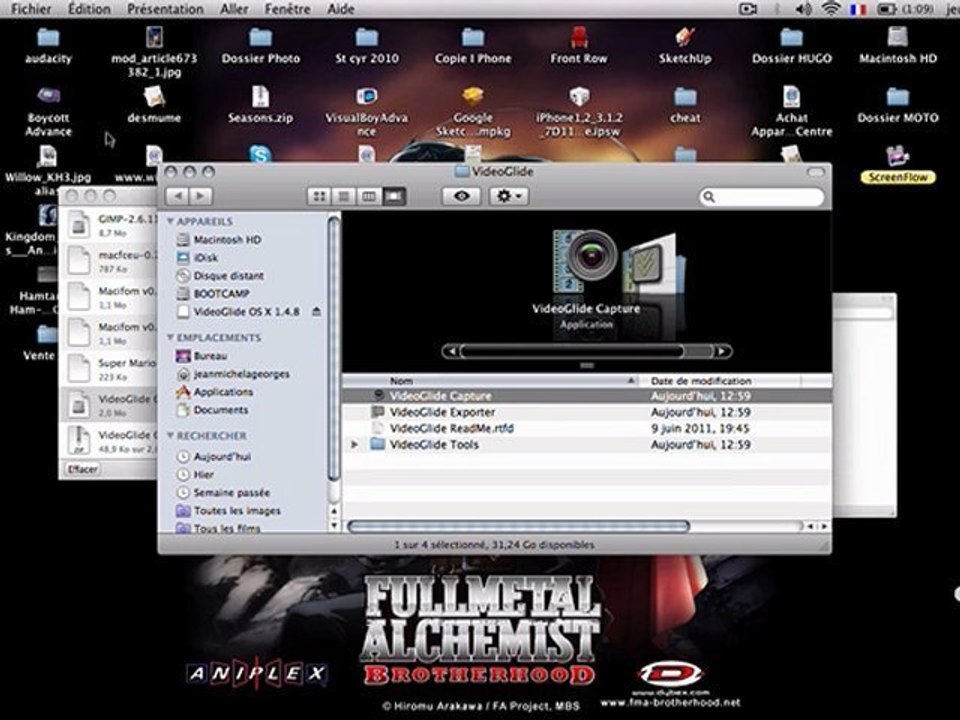Click the Cover Flow scrubber bar
The image size is (960, 720).
(587, 351)
